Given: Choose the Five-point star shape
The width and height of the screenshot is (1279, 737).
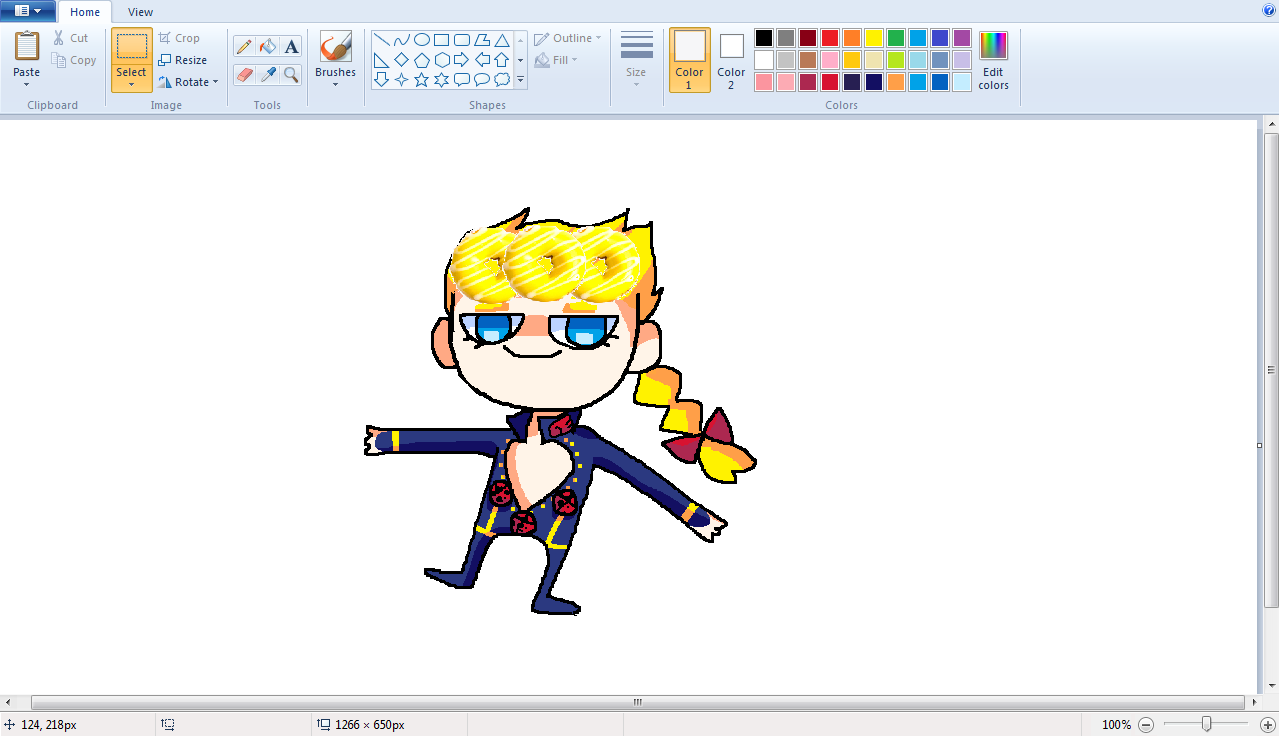Looking at the screenshot, I should pyautogui.click(x=422, y=79).
